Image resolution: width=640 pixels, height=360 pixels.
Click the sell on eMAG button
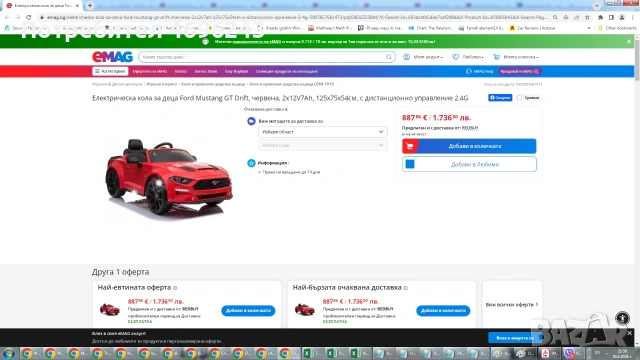point(519,71)
